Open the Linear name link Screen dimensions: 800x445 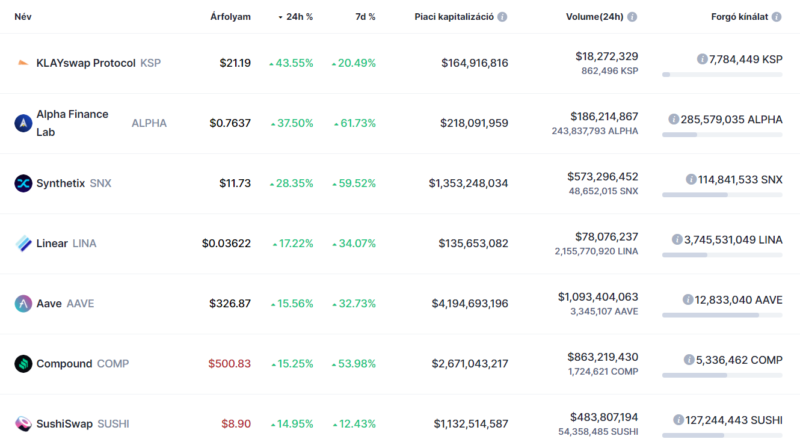[52, 243]
